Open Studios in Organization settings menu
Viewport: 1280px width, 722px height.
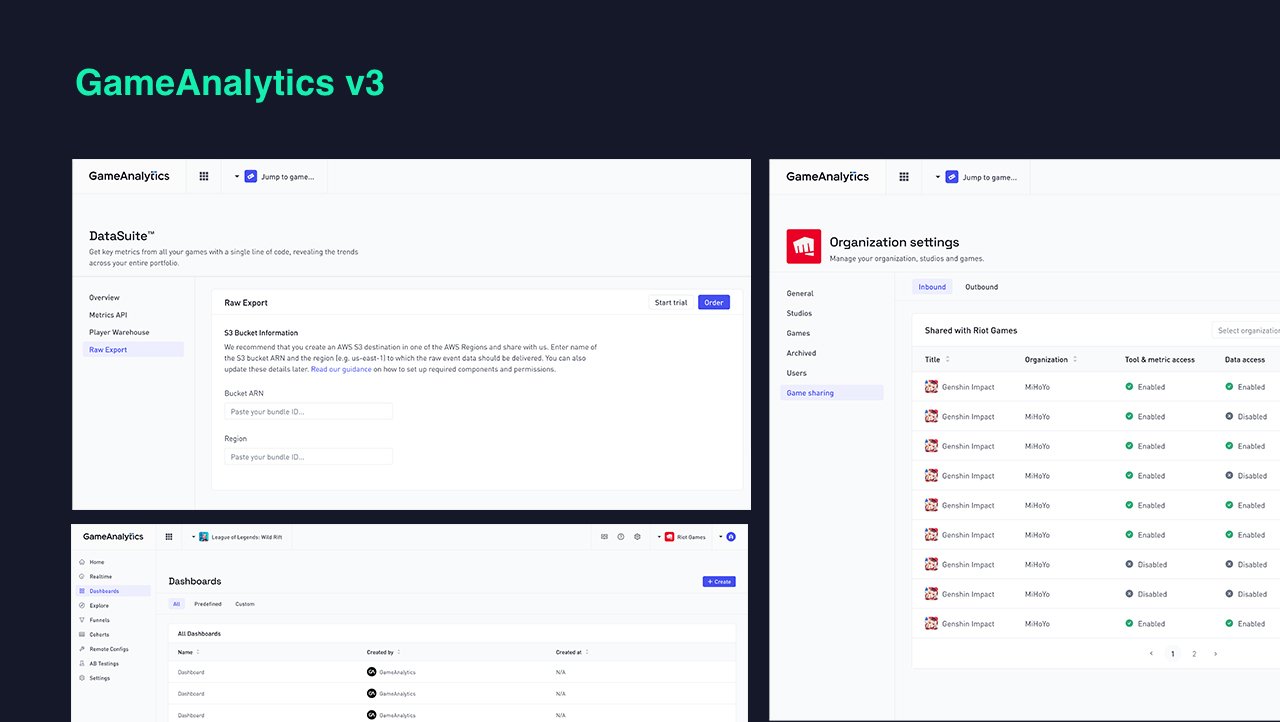tap(799, 313)
